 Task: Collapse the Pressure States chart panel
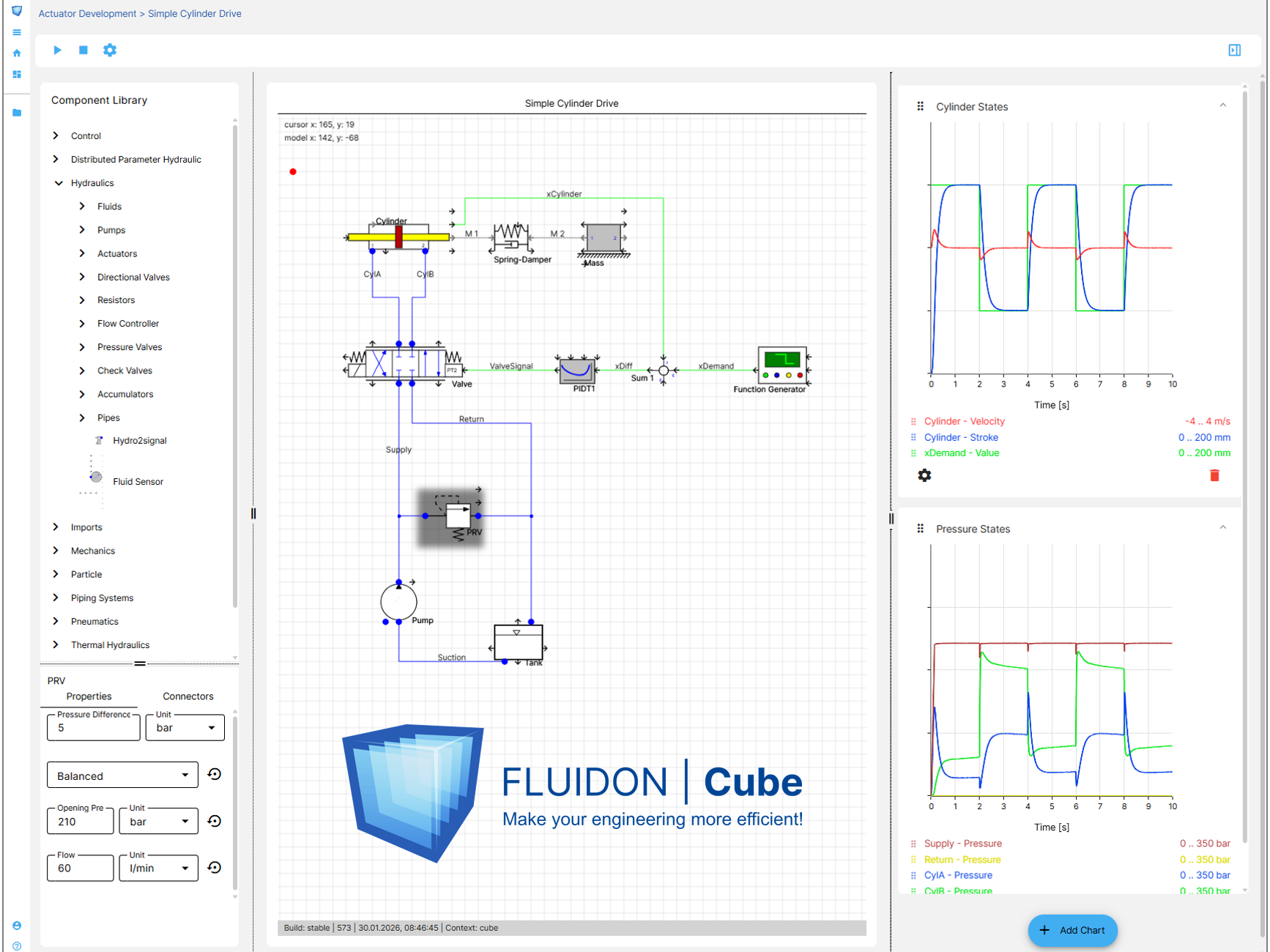click(1222, 528)
